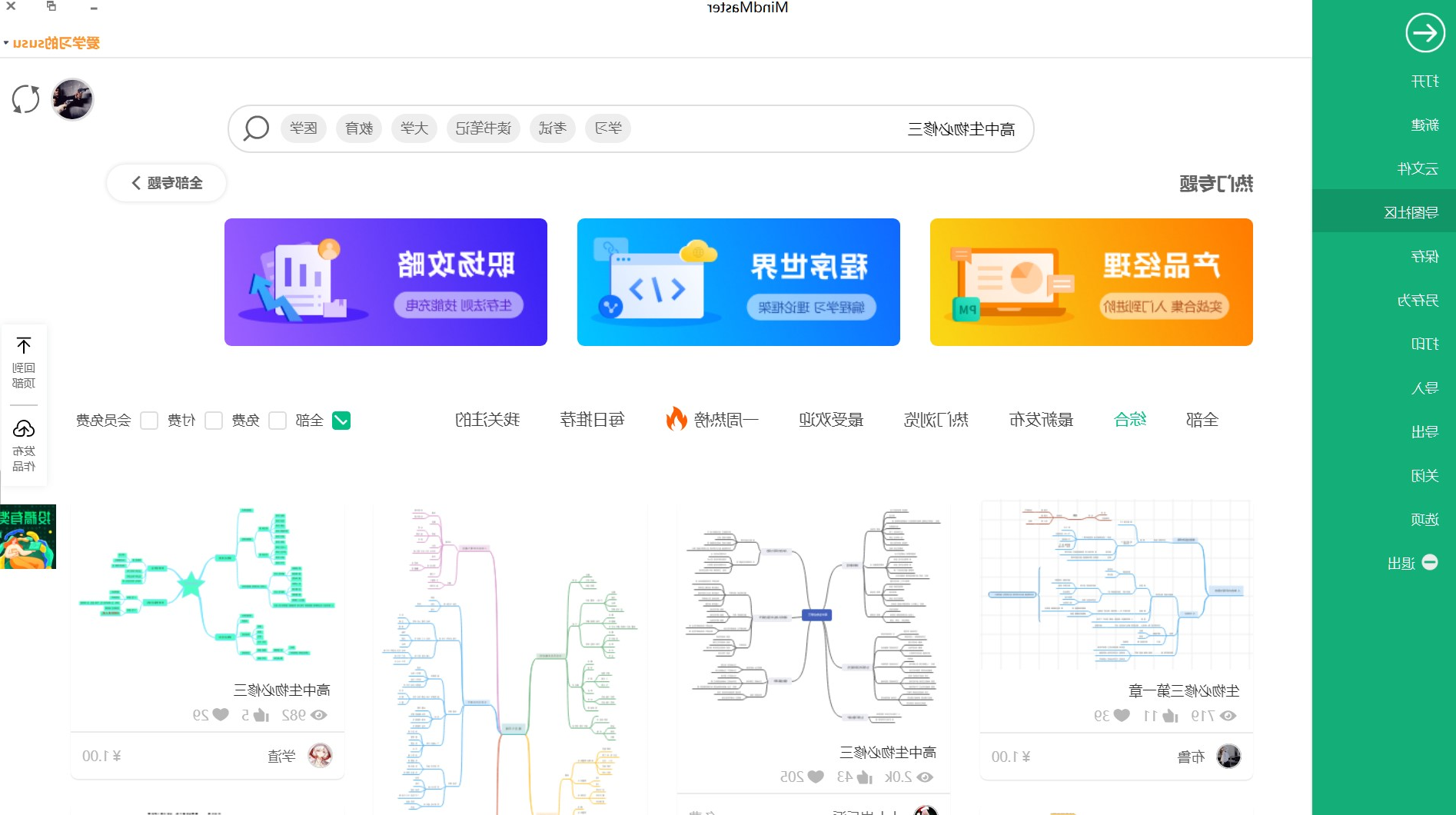Click the 回到顶部 up-arrow icon

24,345
